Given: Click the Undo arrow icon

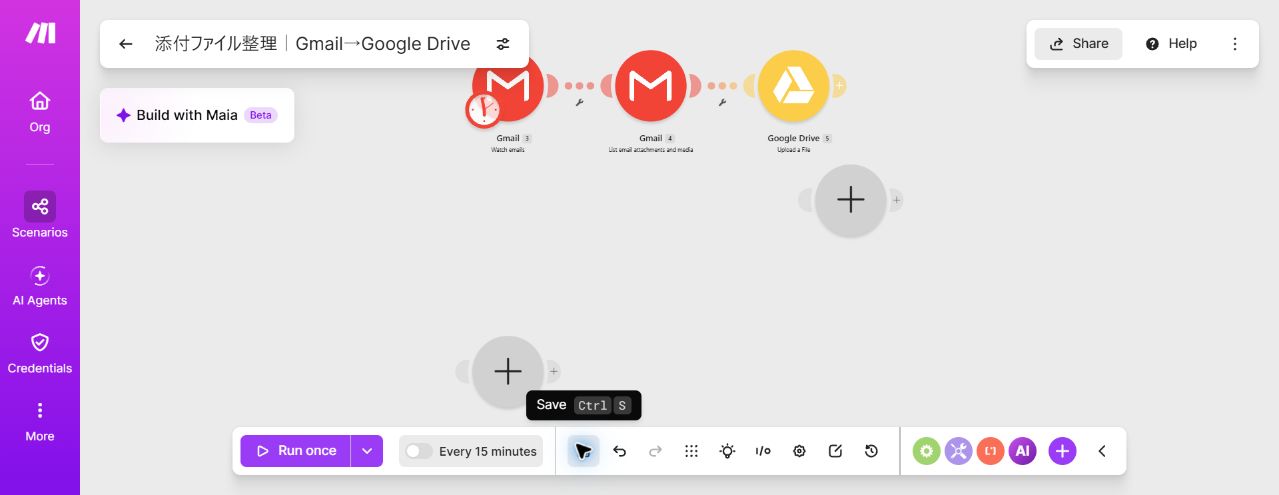Looking at the screenshot, I should 619,451.
